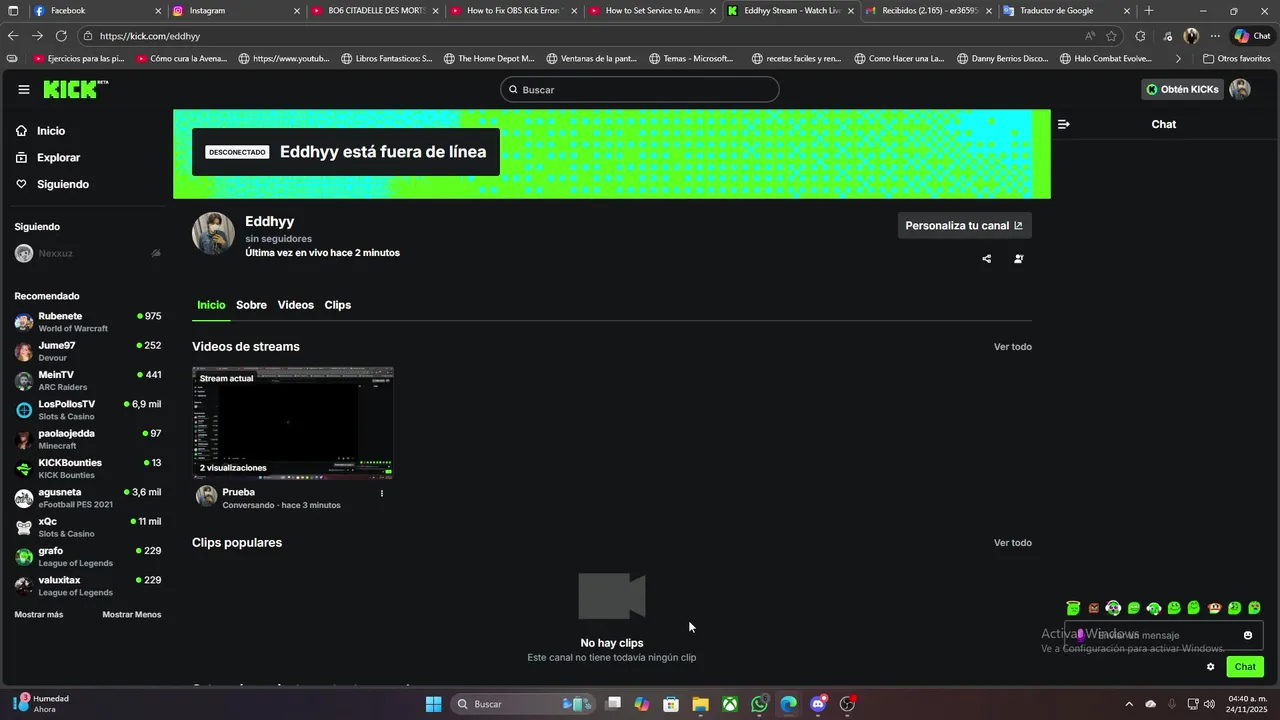Open the KICKBounties recommended channel
This screenshot has height=720, width=1280.
pyautogui.click(x=88, y=468)
